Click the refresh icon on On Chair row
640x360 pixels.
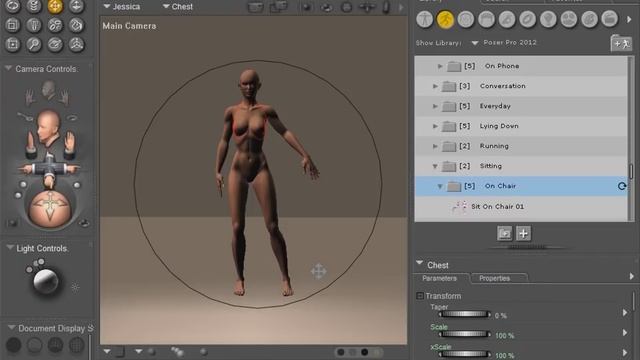click(622, 186)
